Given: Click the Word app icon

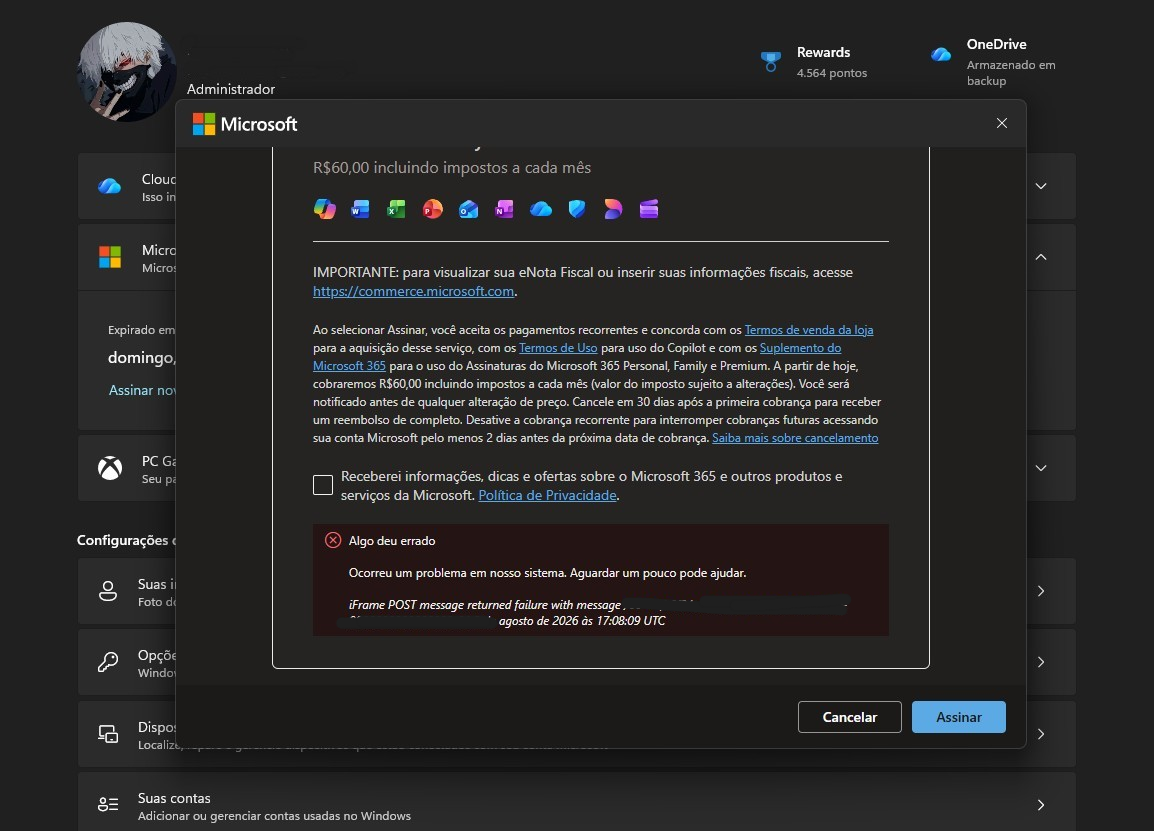Looking at the screenshot, I should pos(360,209).
